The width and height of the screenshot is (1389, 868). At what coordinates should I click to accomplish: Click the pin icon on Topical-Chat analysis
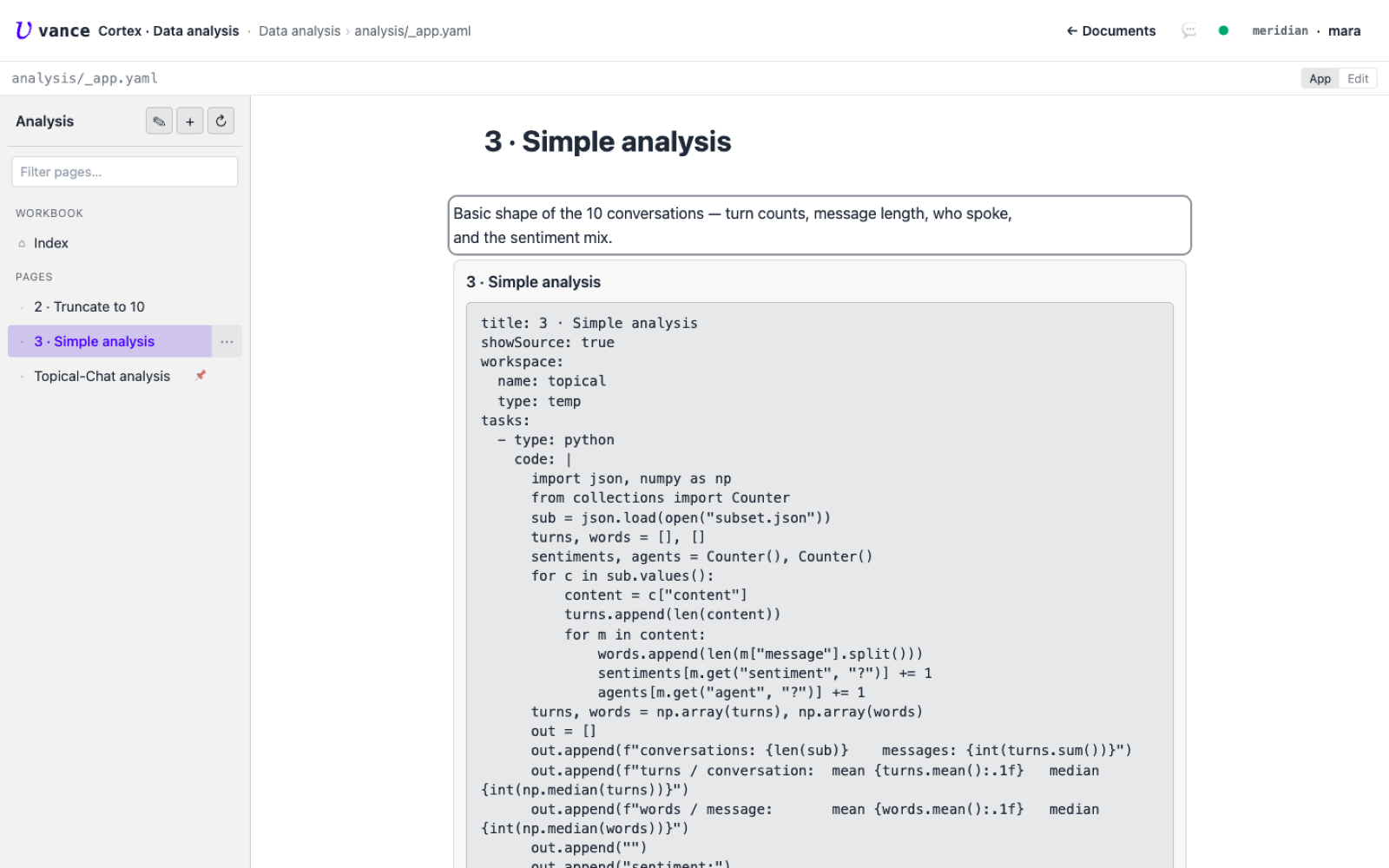(x=201, y=376)
